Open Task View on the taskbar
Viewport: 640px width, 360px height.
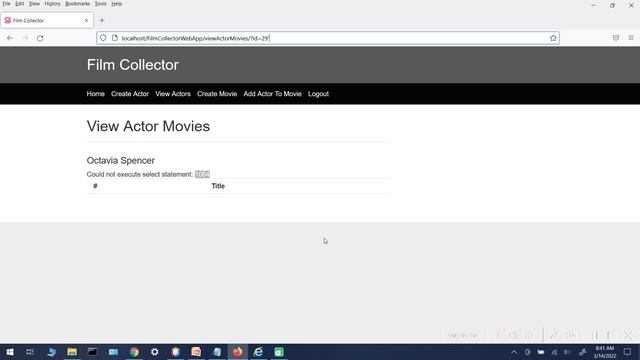tap(30, 352)
